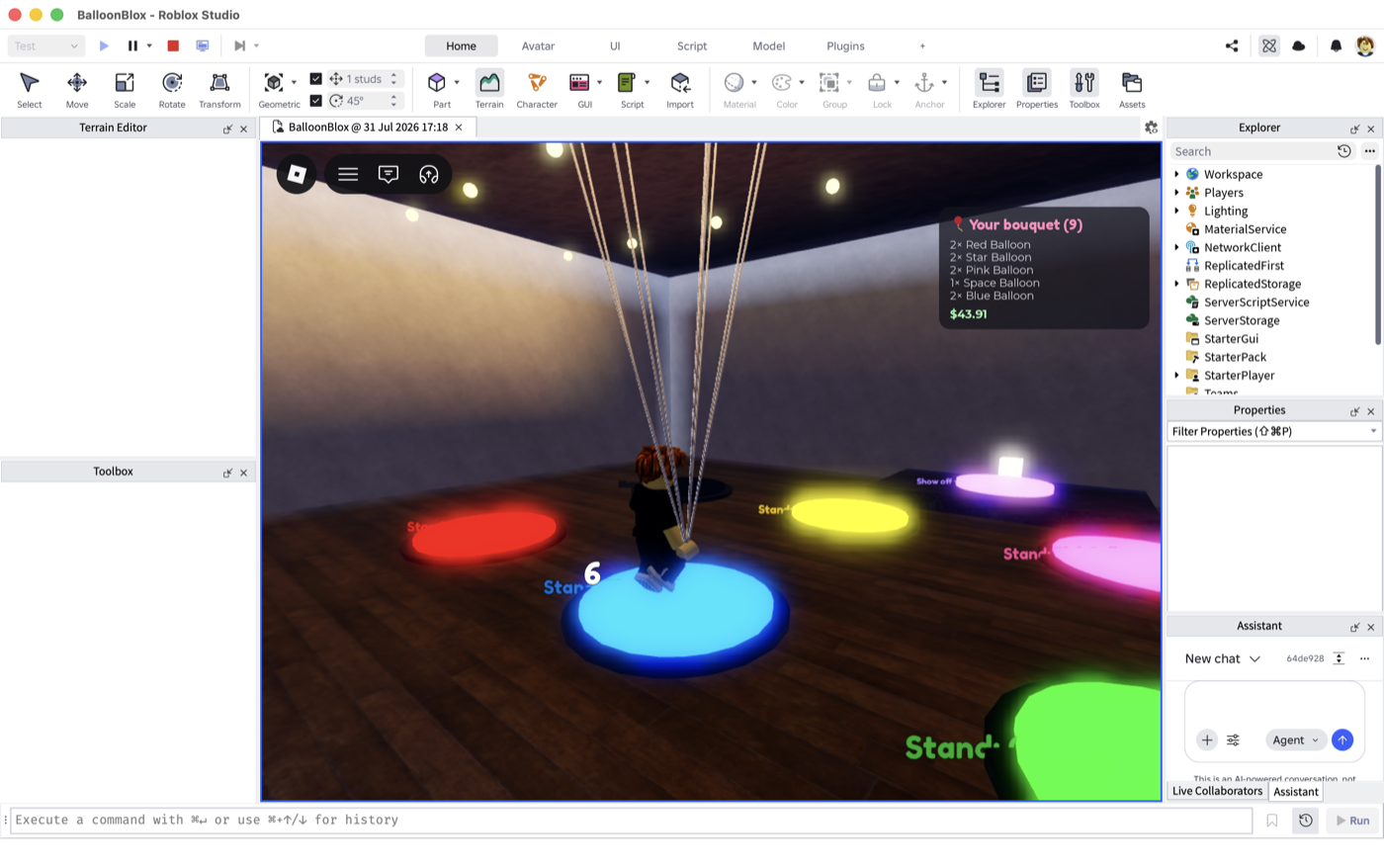Click the Geometric mode icon
The height and width of the screenshot is (868, 1384).
tap(274, 82)
